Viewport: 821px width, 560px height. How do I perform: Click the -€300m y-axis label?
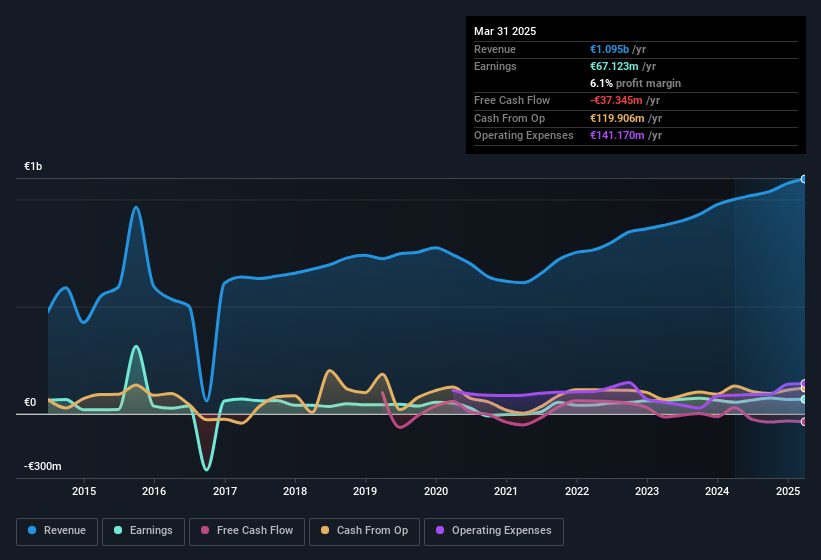click(42, 466)
